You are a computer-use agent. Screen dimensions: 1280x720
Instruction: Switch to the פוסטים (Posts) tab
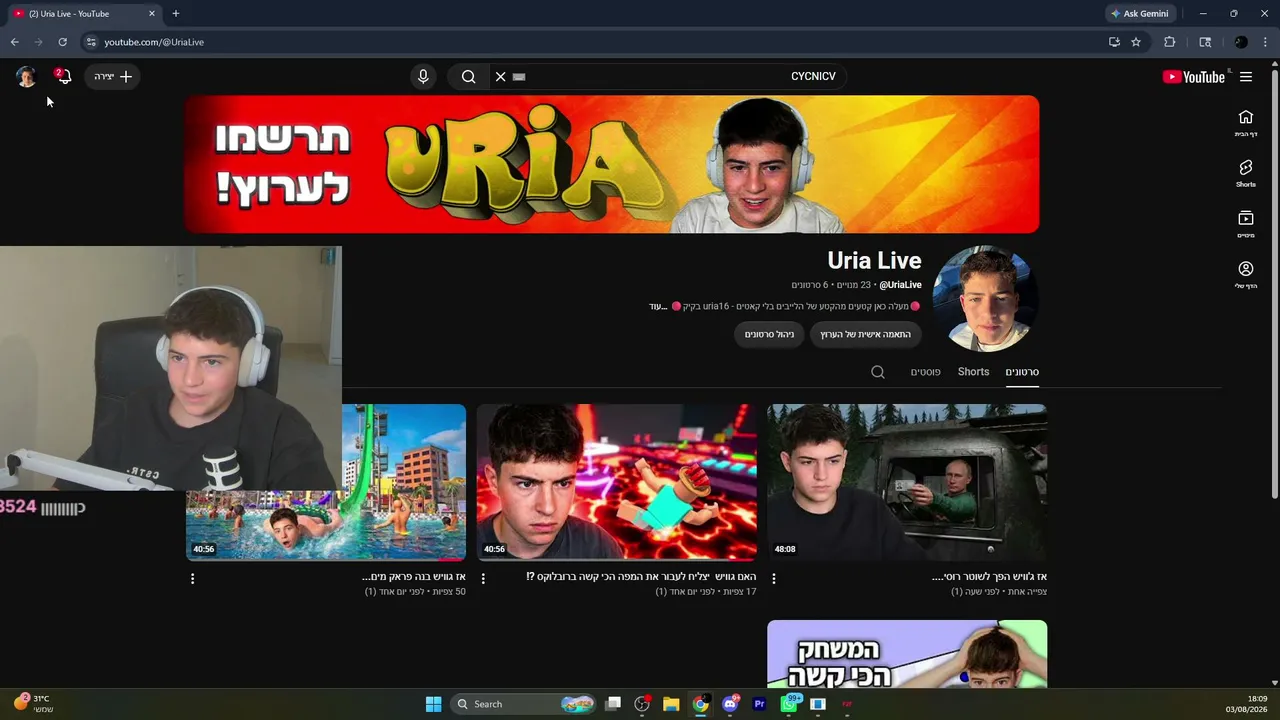coord(925,372)
